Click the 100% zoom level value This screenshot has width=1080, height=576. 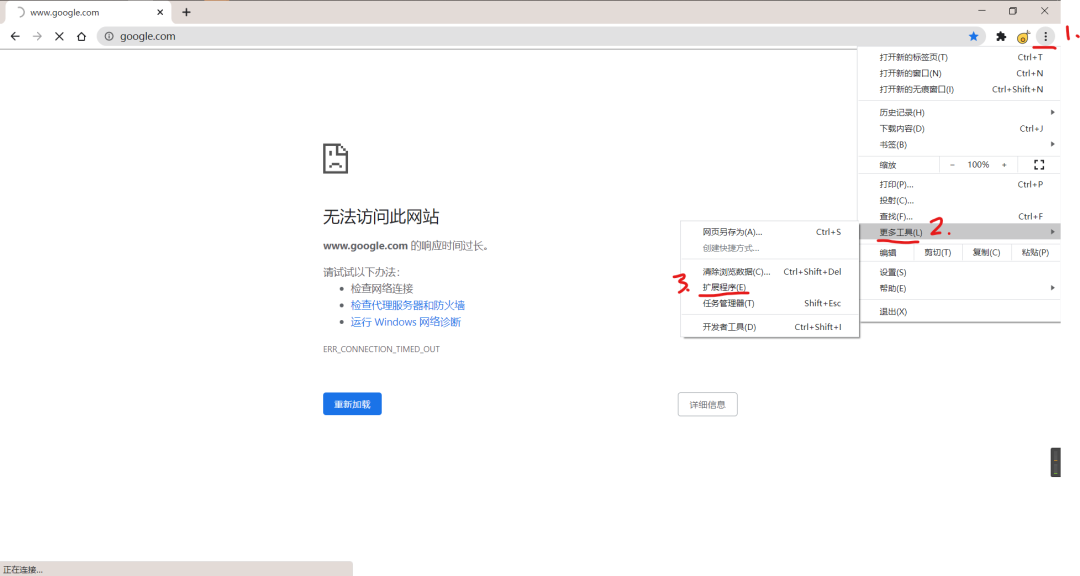pos(978,165)
